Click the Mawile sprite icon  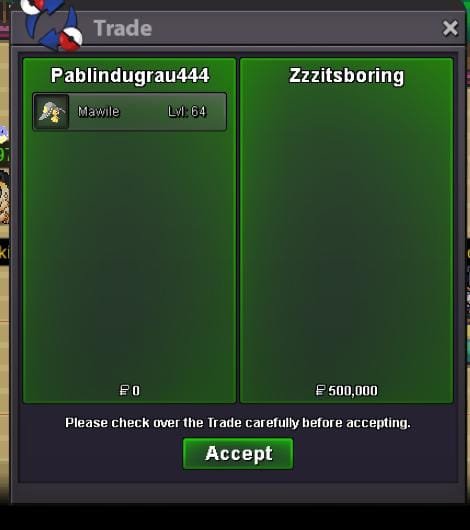[51, 112]
